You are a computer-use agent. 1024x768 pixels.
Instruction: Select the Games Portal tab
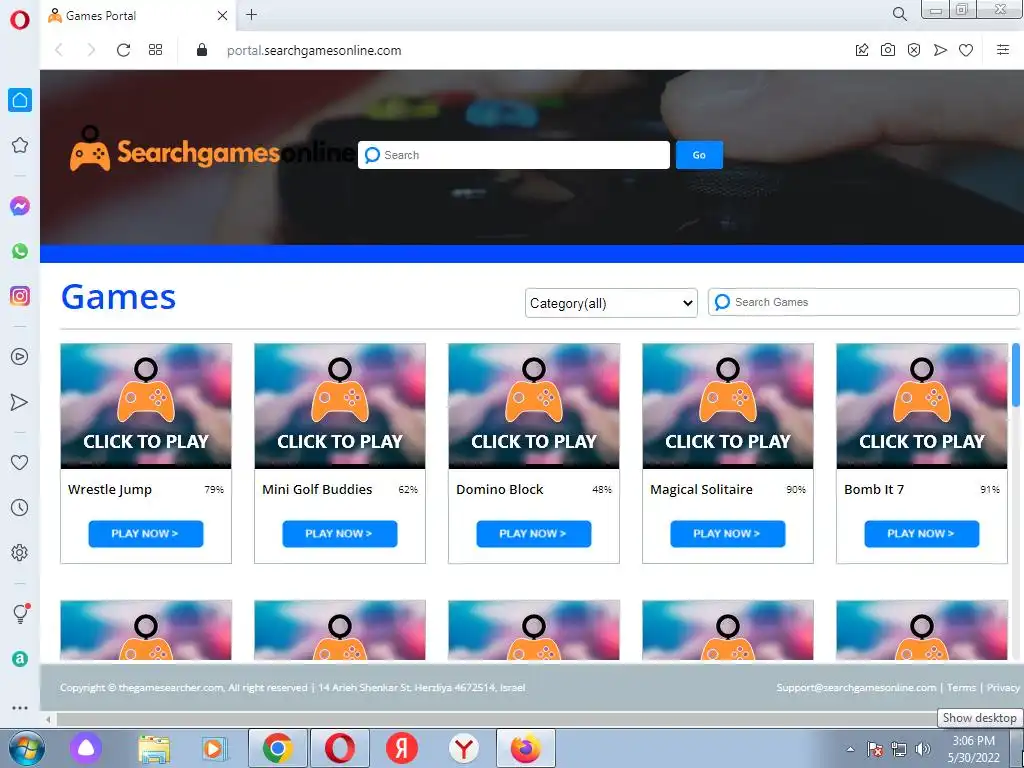(x=139, y=16)
